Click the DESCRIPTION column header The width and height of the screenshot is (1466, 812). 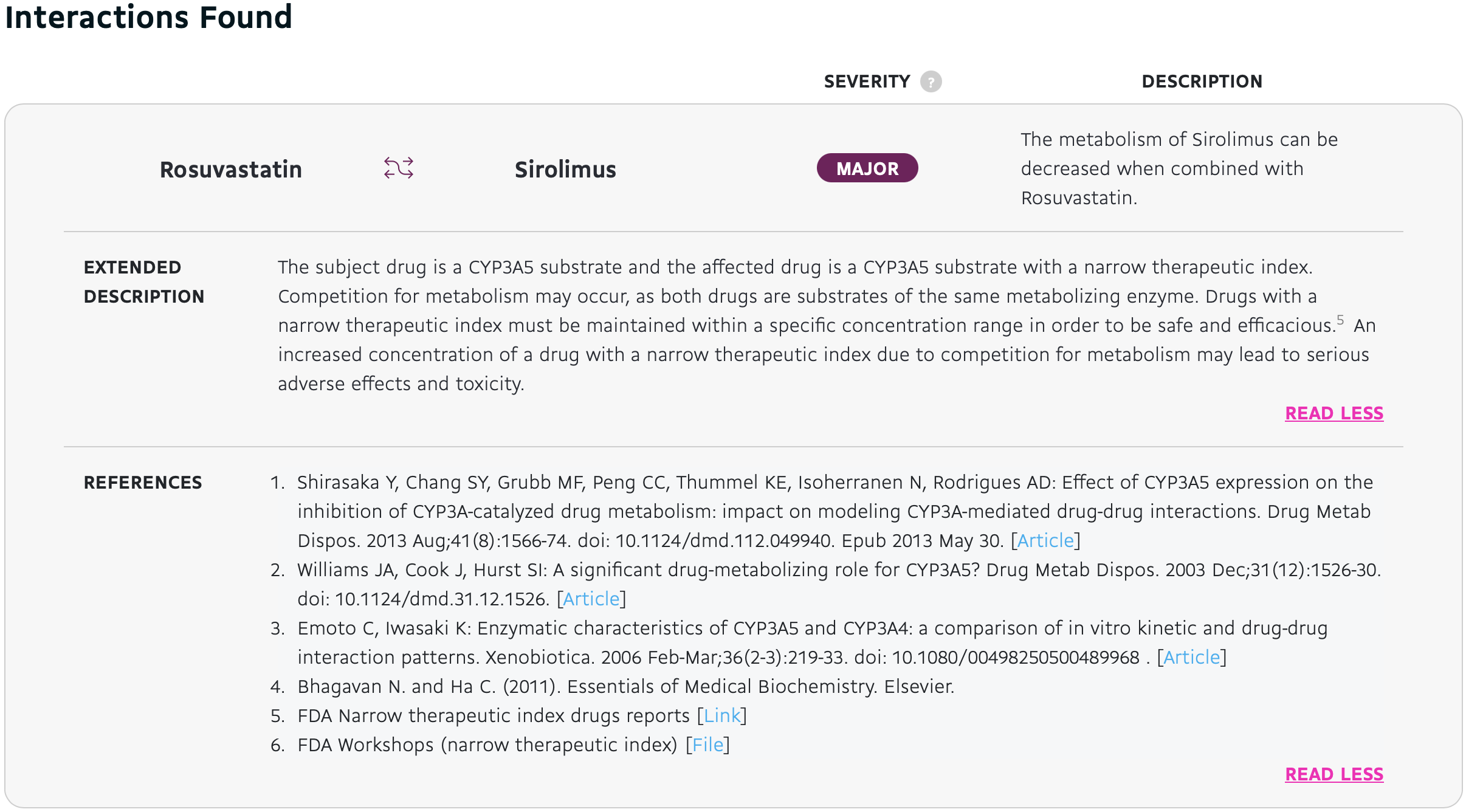coord(1202,81)
